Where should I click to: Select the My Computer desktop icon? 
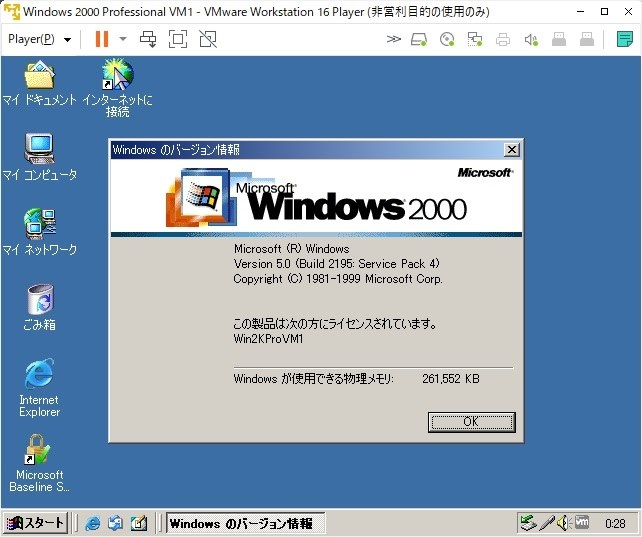click(x=39, y=157)
